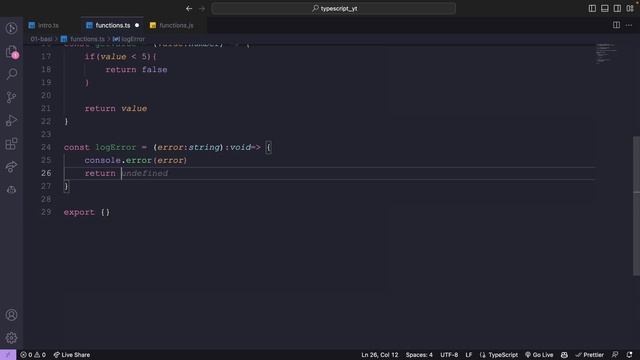
Task: Toggle the bottom panel layout
Action: (x=605, y=8)
